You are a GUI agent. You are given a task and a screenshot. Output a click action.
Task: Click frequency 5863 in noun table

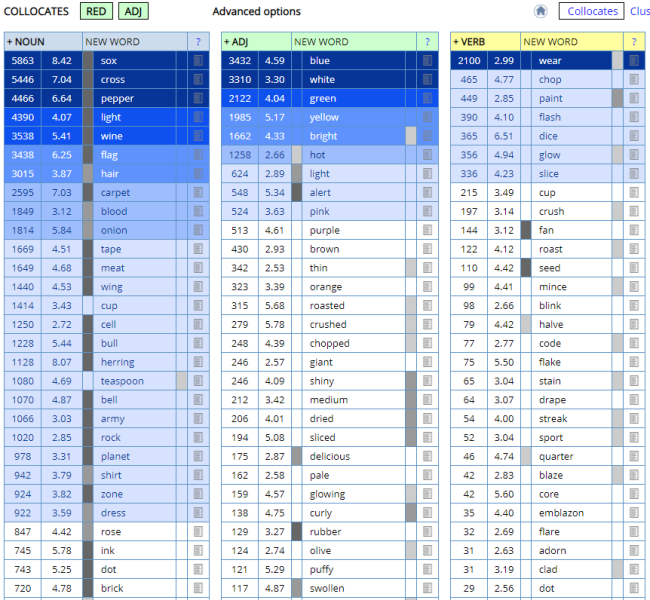22,61
